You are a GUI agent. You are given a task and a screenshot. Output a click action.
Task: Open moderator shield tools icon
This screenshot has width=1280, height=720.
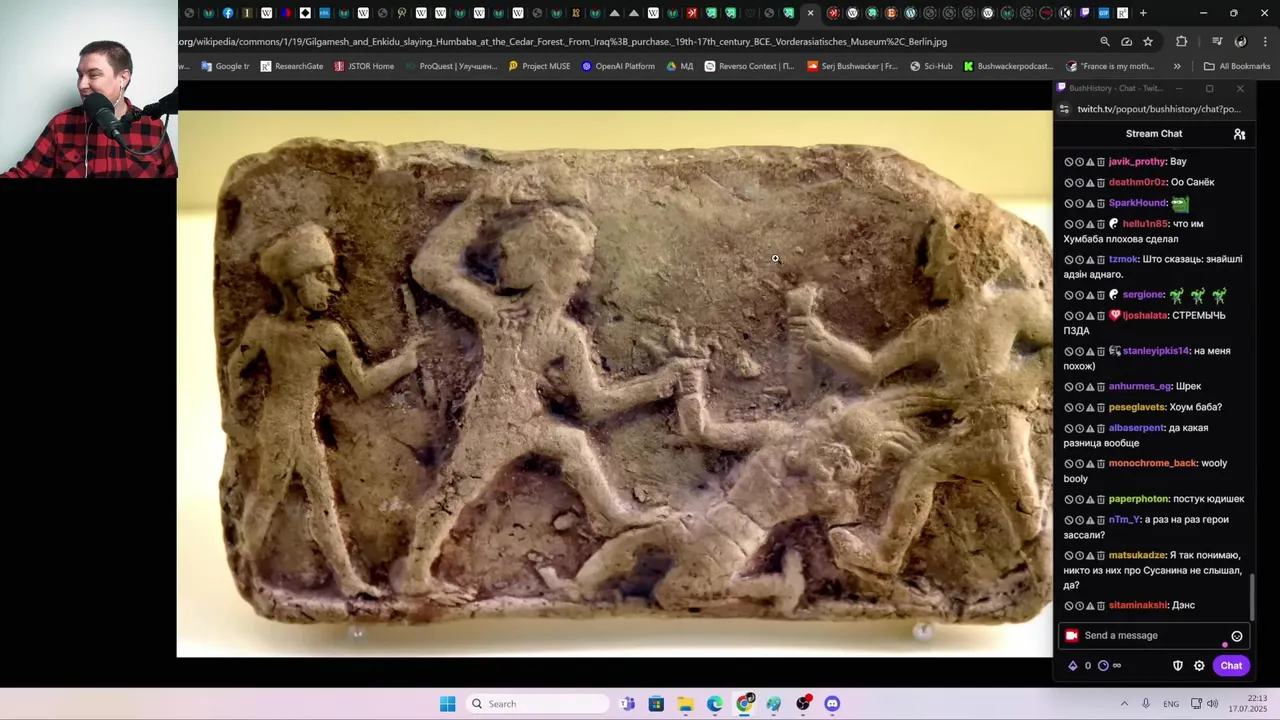(x=1178, y=666)
